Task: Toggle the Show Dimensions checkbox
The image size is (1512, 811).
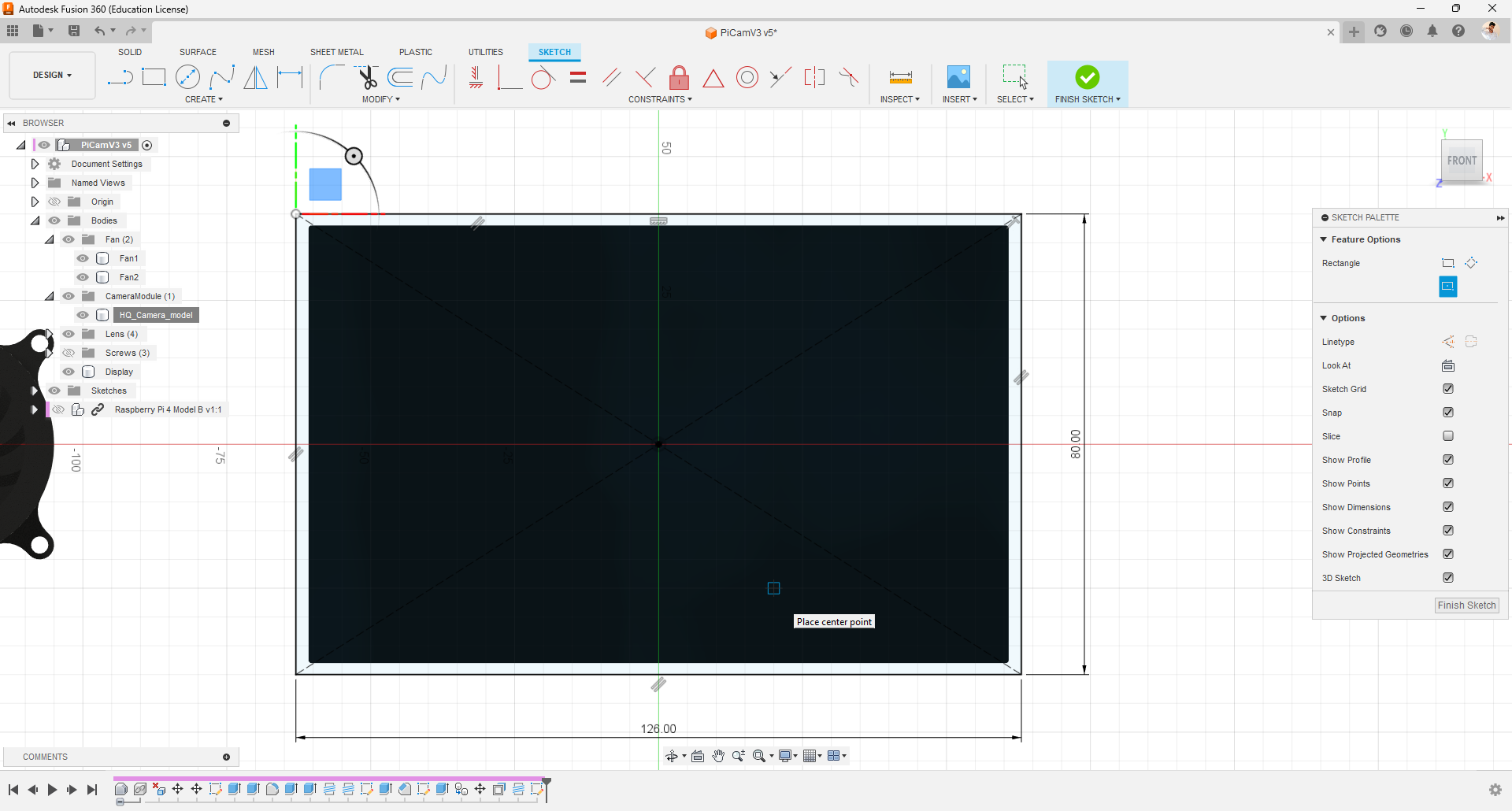Action: (x=1448, y=507)
